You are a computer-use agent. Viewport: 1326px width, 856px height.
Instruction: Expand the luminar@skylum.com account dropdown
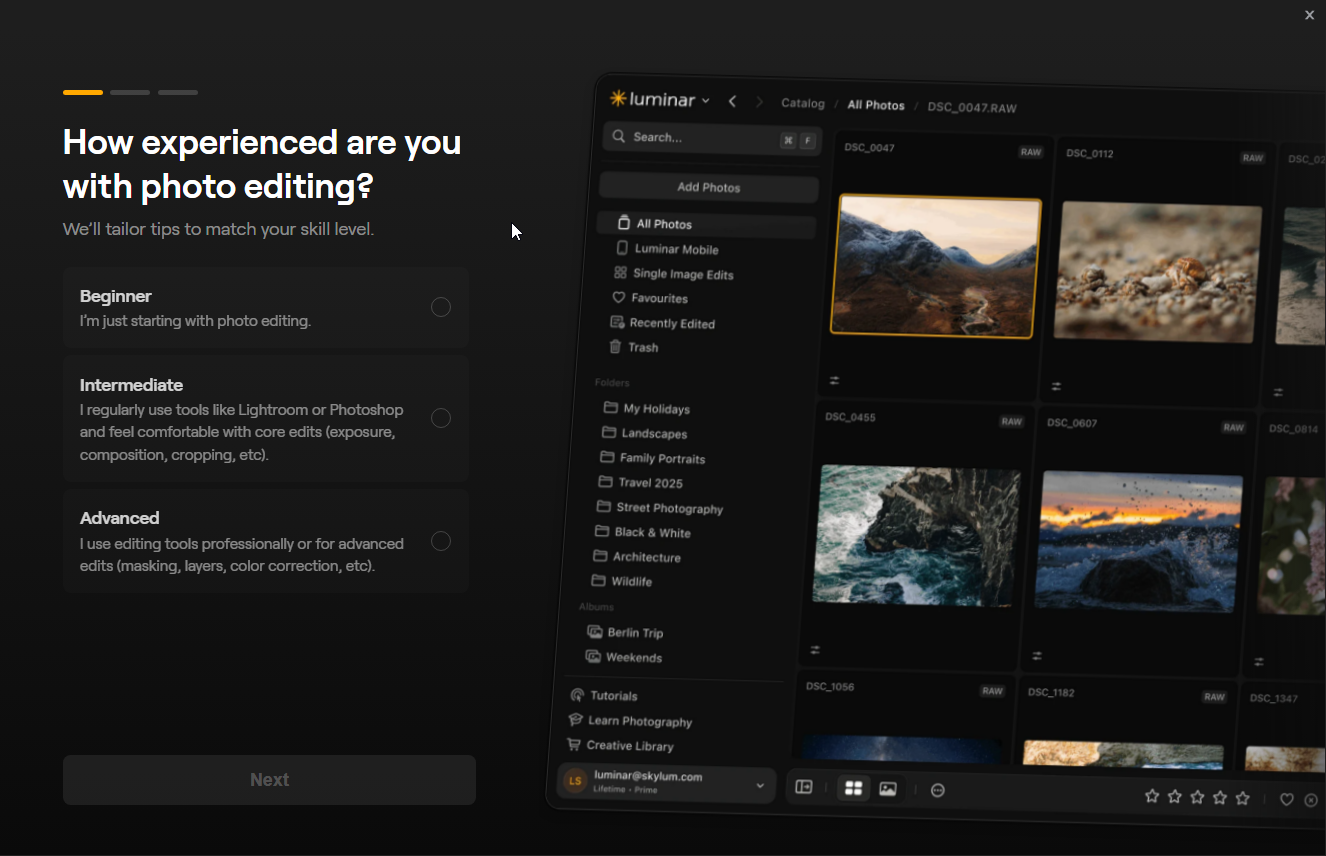[x=666, y=781]
